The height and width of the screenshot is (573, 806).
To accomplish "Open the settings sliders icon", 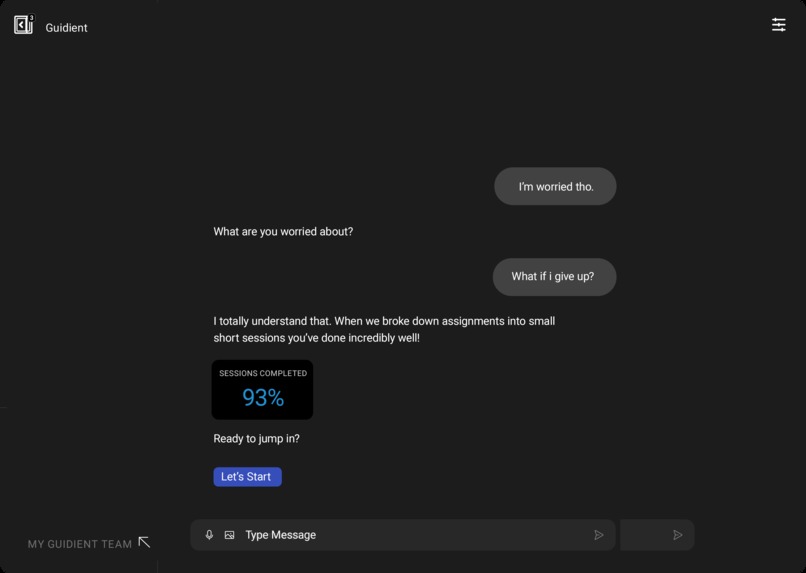I will click(x=778, y=25).
